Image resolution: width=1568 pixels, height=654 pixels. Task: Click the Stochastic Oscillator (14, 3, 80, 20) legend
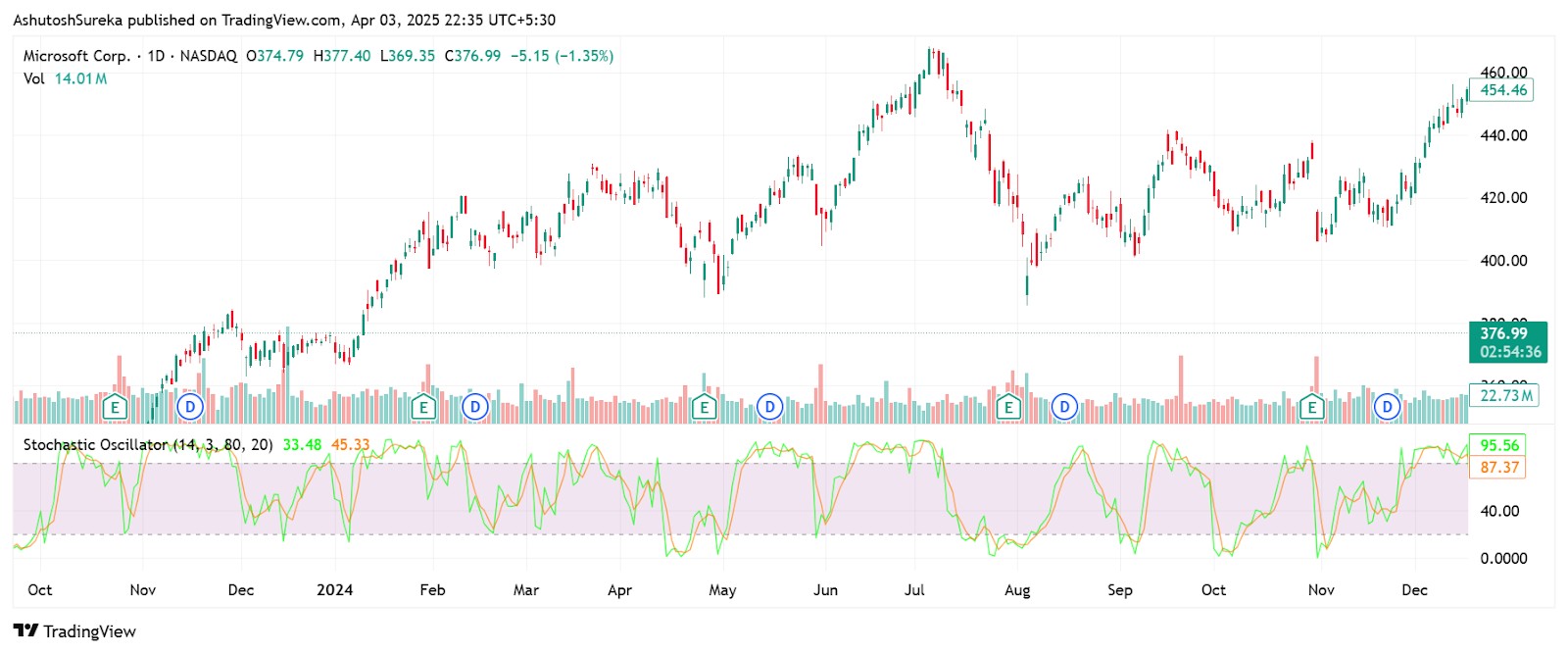(148, 445)
